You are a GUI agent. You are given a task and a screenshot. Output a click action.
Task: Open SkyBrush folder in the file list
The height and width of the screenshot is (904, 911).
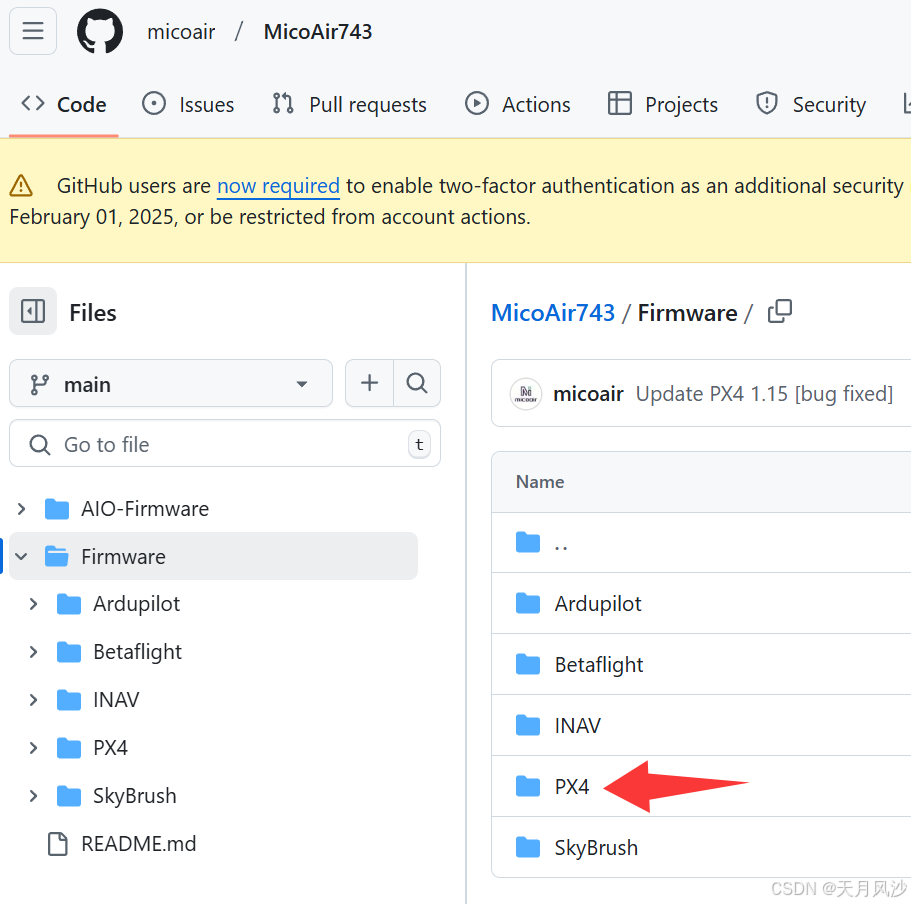pyautogui.click(x=596, y=848)
